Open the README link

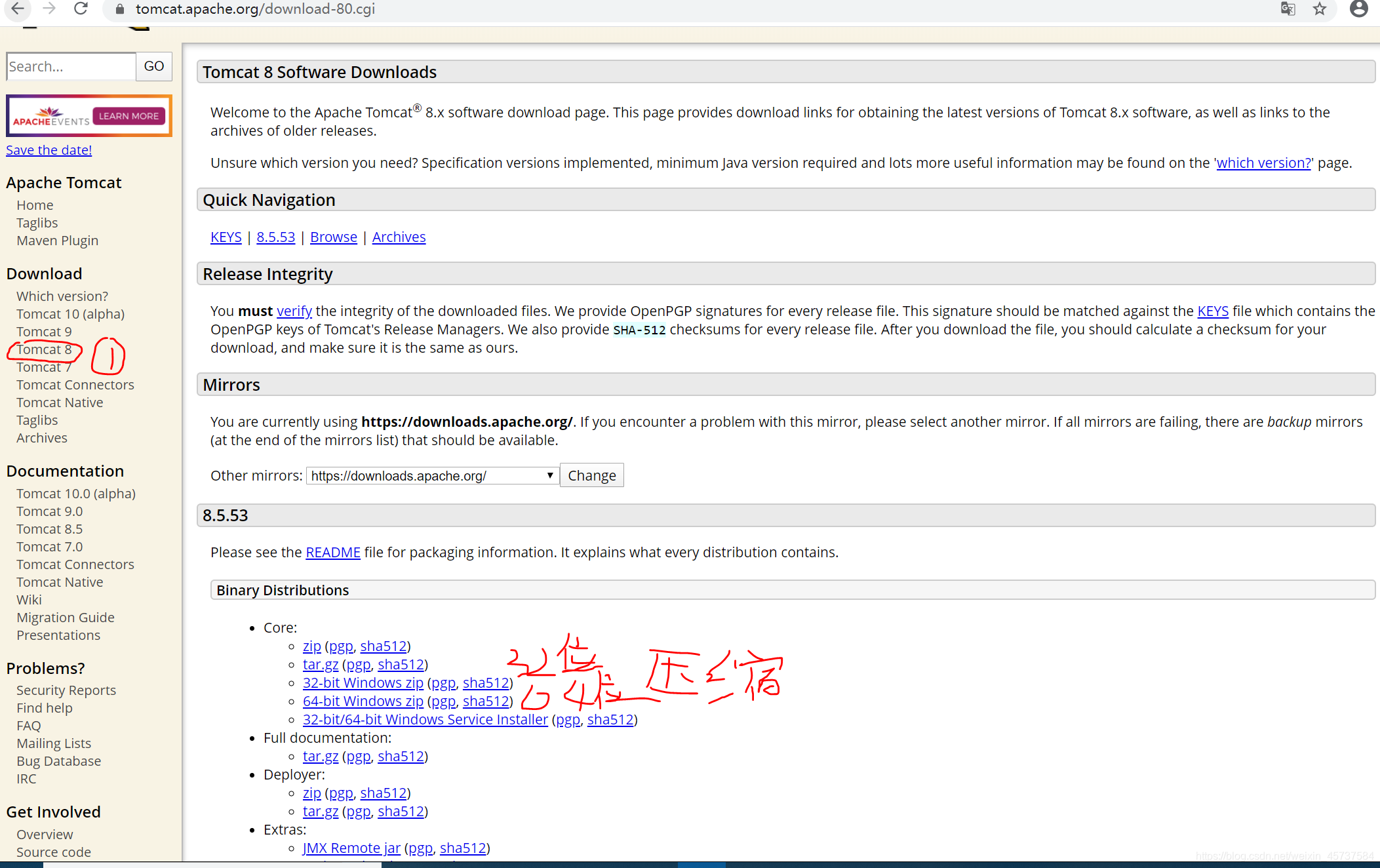[333, 553]
